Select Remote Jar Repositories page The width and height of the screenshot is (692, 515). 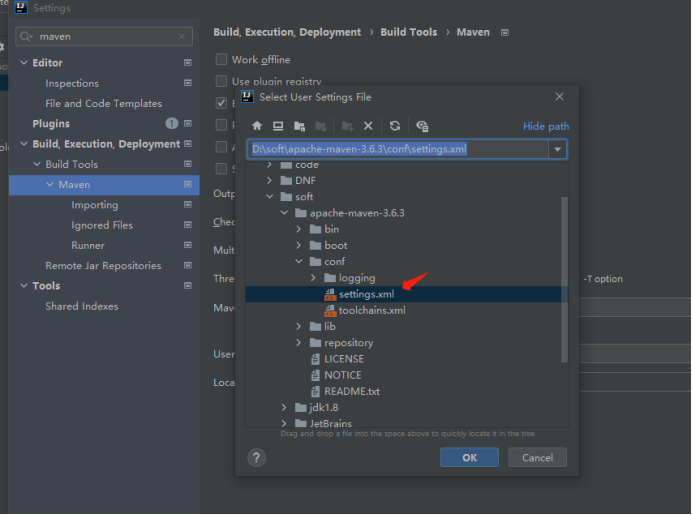pos(103,266)
